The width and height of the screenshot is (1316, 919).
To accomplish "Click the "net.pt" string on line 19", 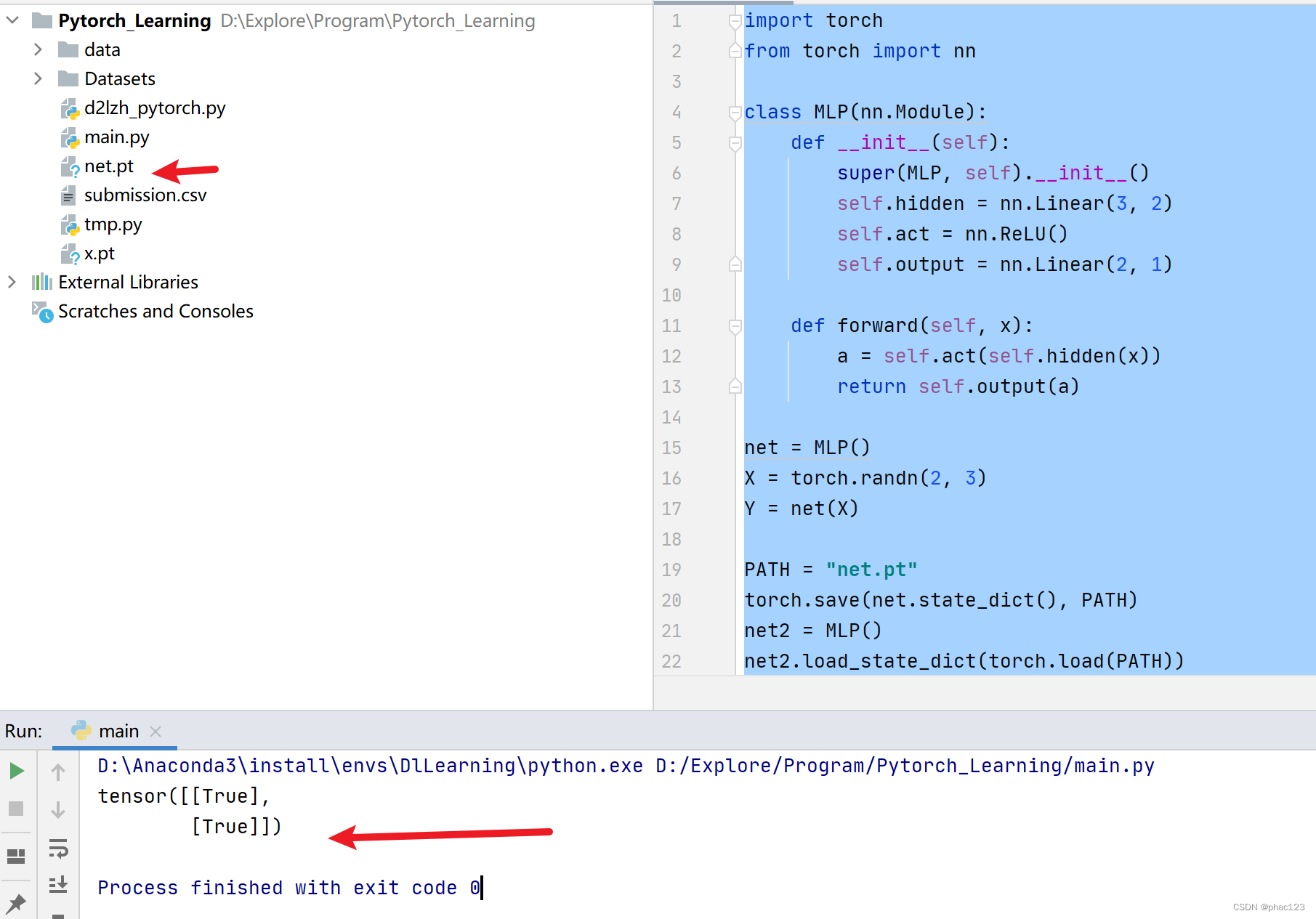I will 872,570.
